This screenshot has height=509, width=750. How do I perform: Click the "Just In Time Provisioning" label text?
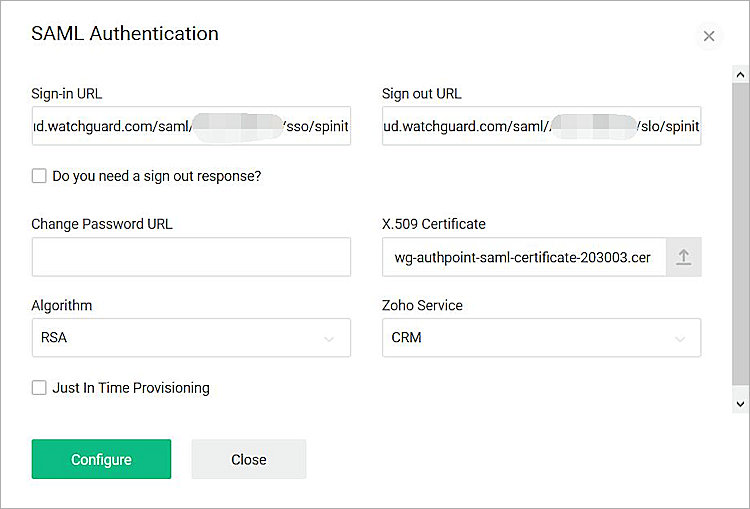click(x=131, y=388)
